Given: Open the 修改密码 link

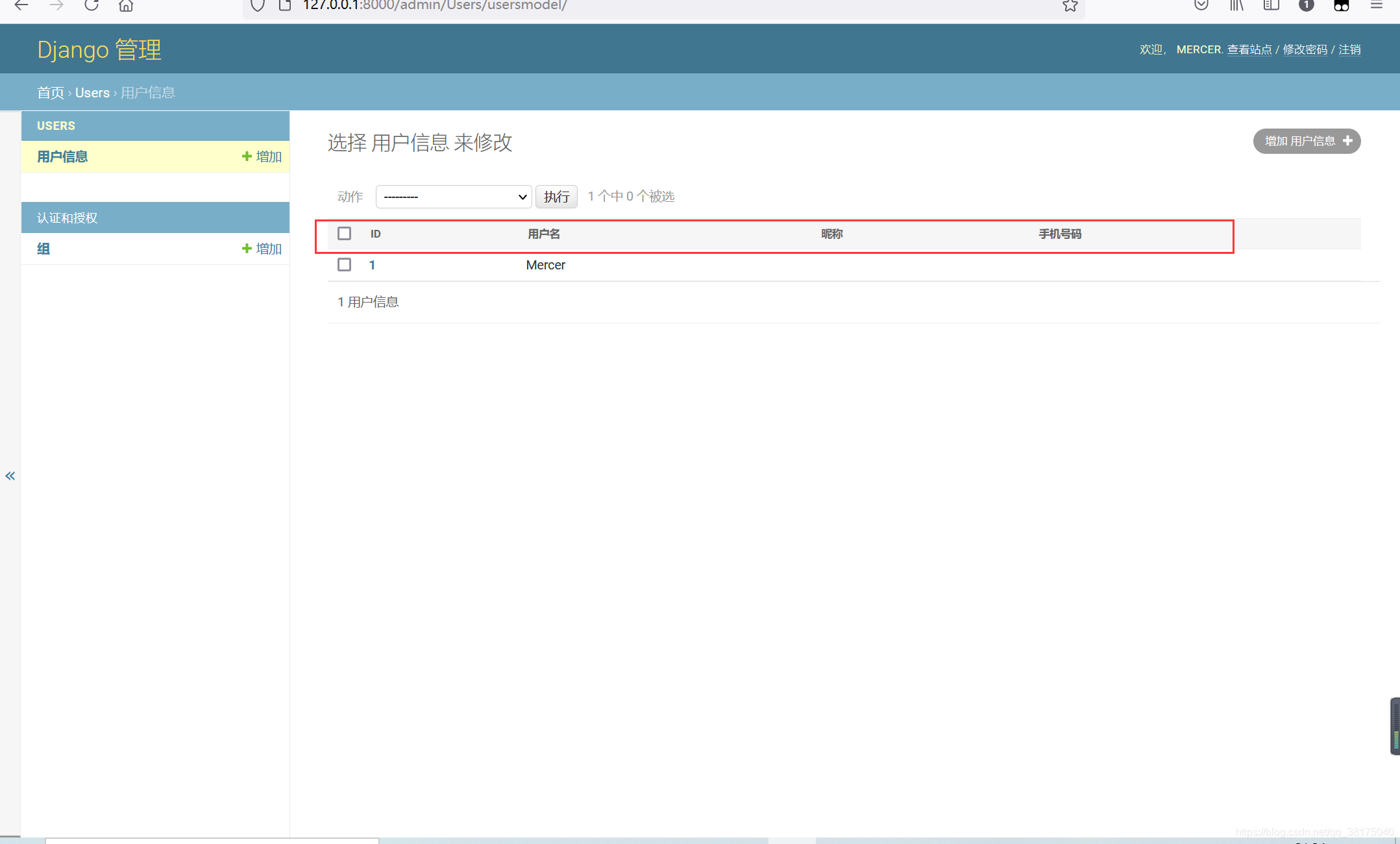Looking at the screenshot, I should point(1305,49).
